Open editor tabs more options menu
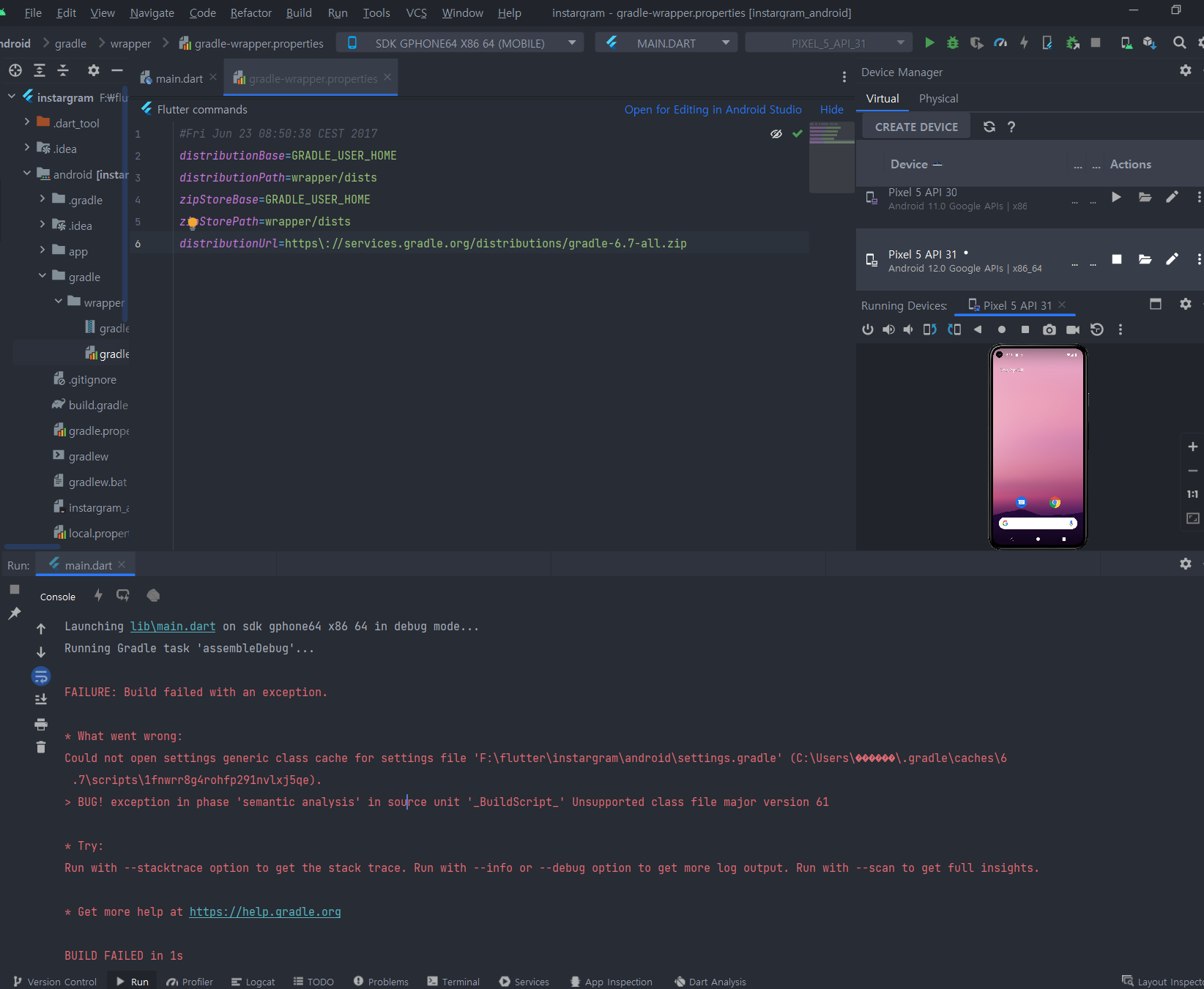This screenshot has width=1204, height=989. pos(844,77)
